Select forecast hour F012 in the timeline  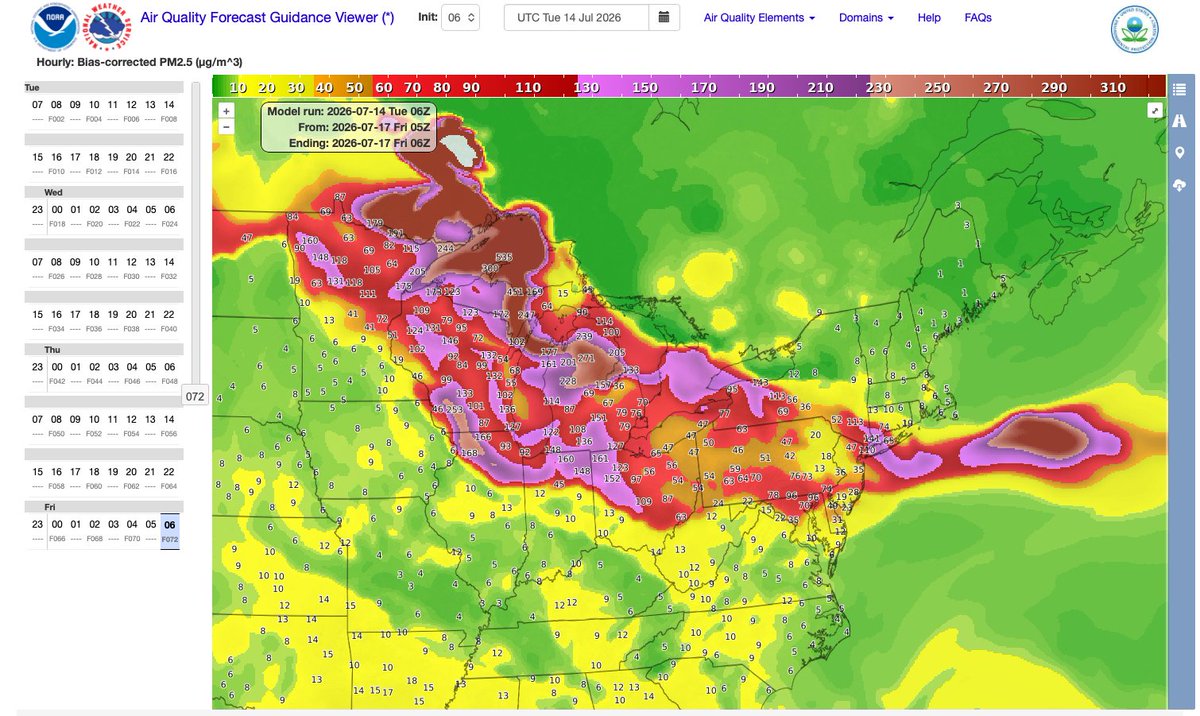tap(94, 172)
